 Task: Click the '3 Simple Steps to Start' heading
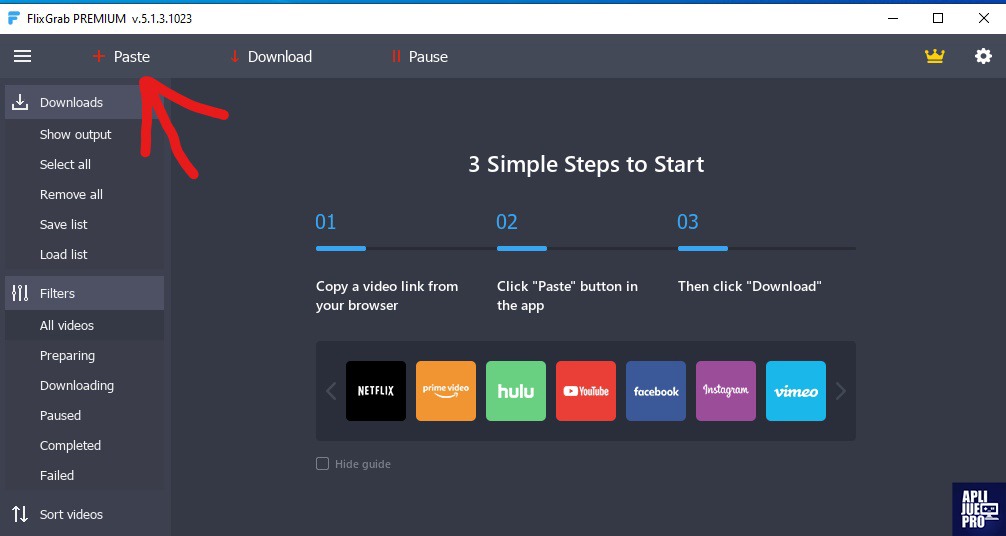pos(586,164)
